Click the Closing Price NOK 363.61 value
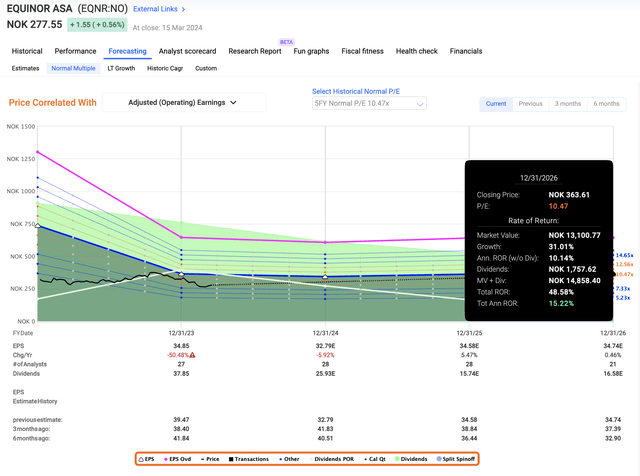 [x=569, y=195]
